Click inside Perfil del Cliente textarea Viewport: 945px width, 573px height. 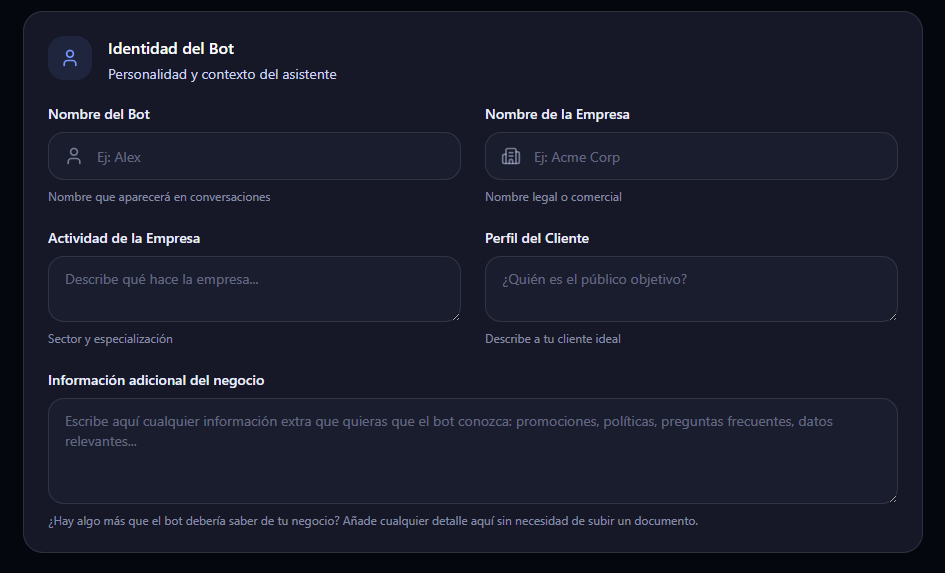691,289
